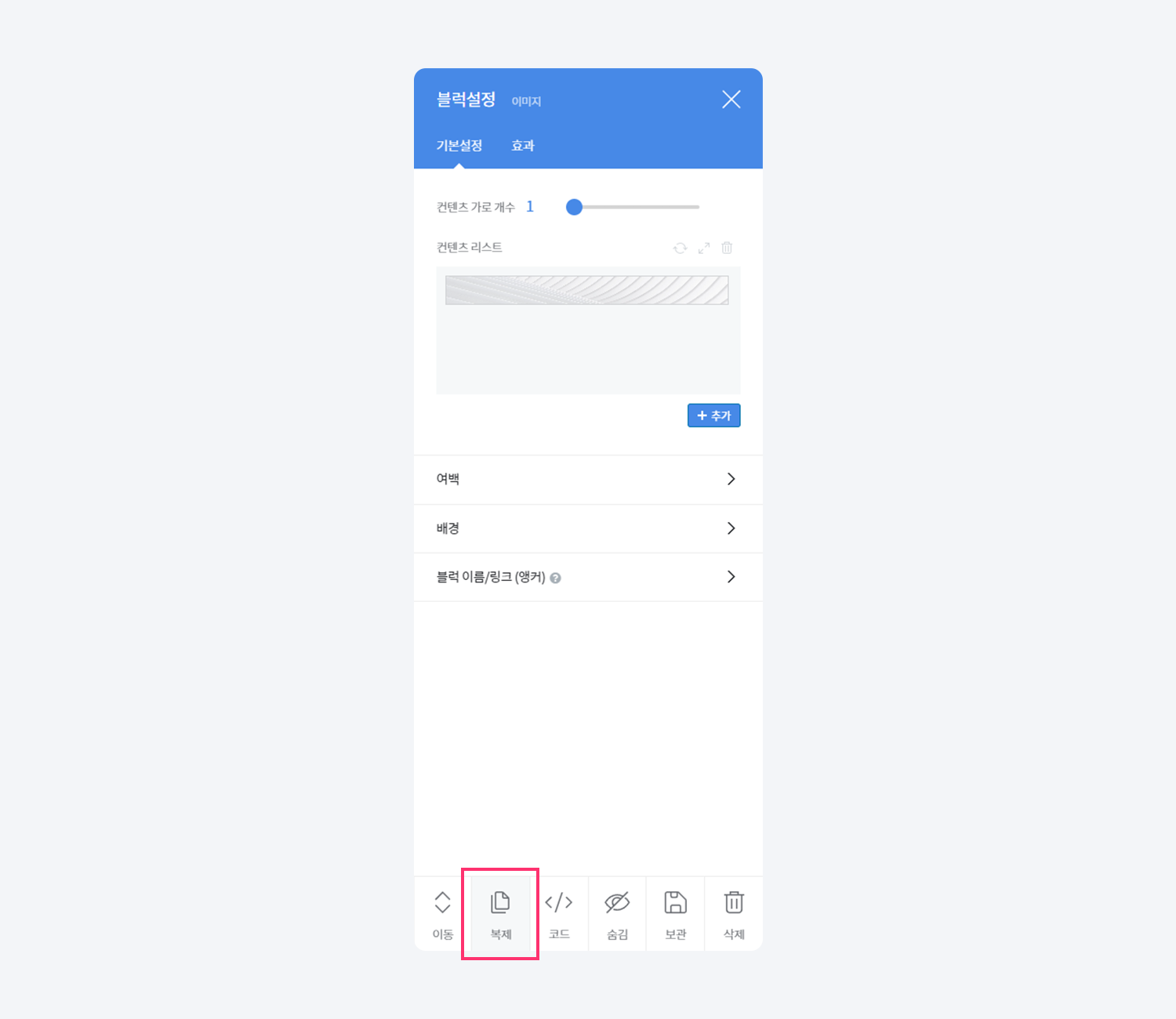Close the 블럭설정 panel with X
Image resolution: width=1176 pixels, height=1019 pixels.
(731, 100)
